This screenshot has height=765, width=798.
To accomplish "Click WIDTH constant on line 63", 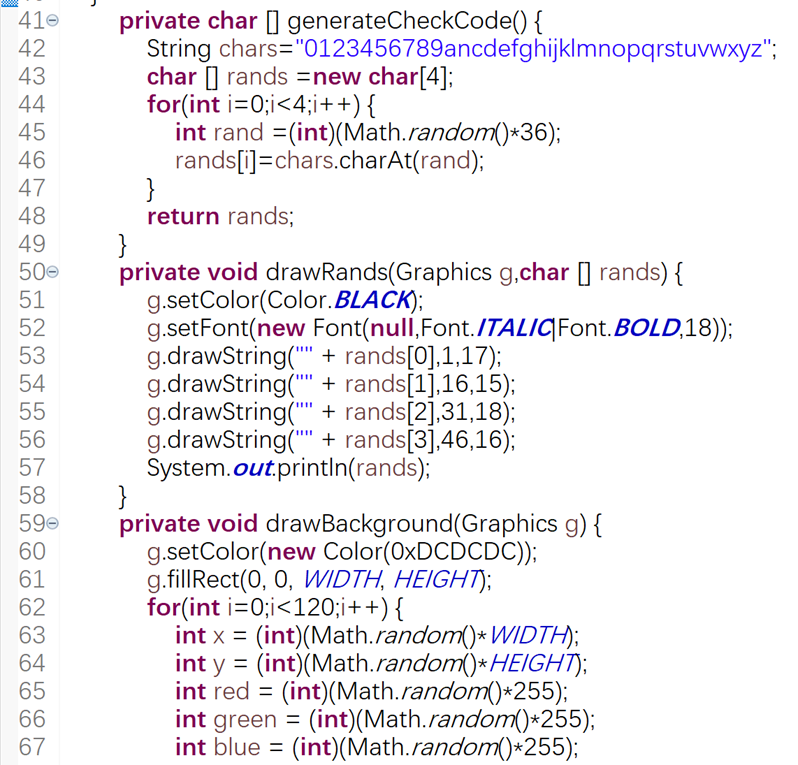I will [529, 636].
